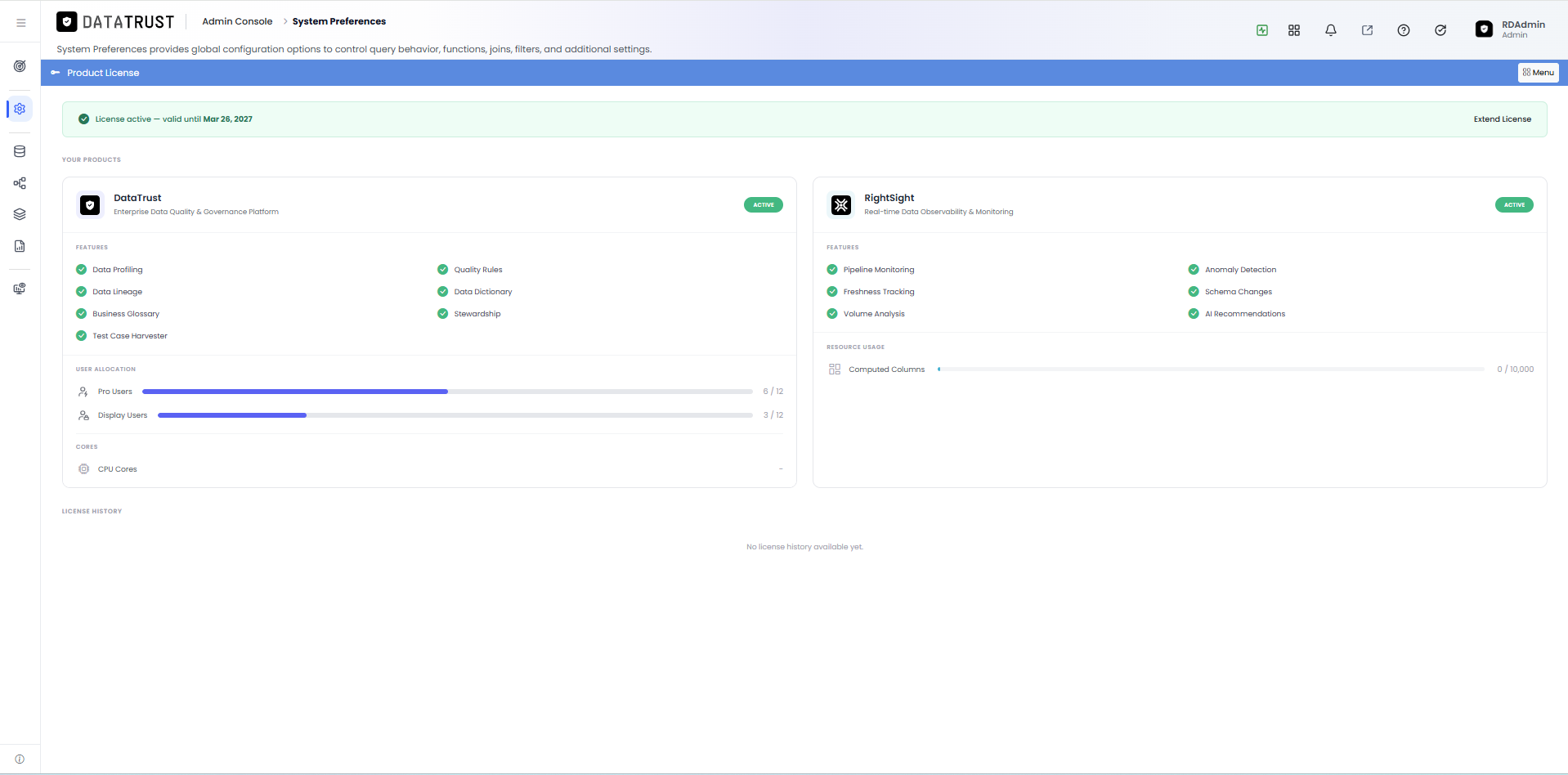
Task: Click the Freshness Tracking feature
Action: [x=879, y=292]
